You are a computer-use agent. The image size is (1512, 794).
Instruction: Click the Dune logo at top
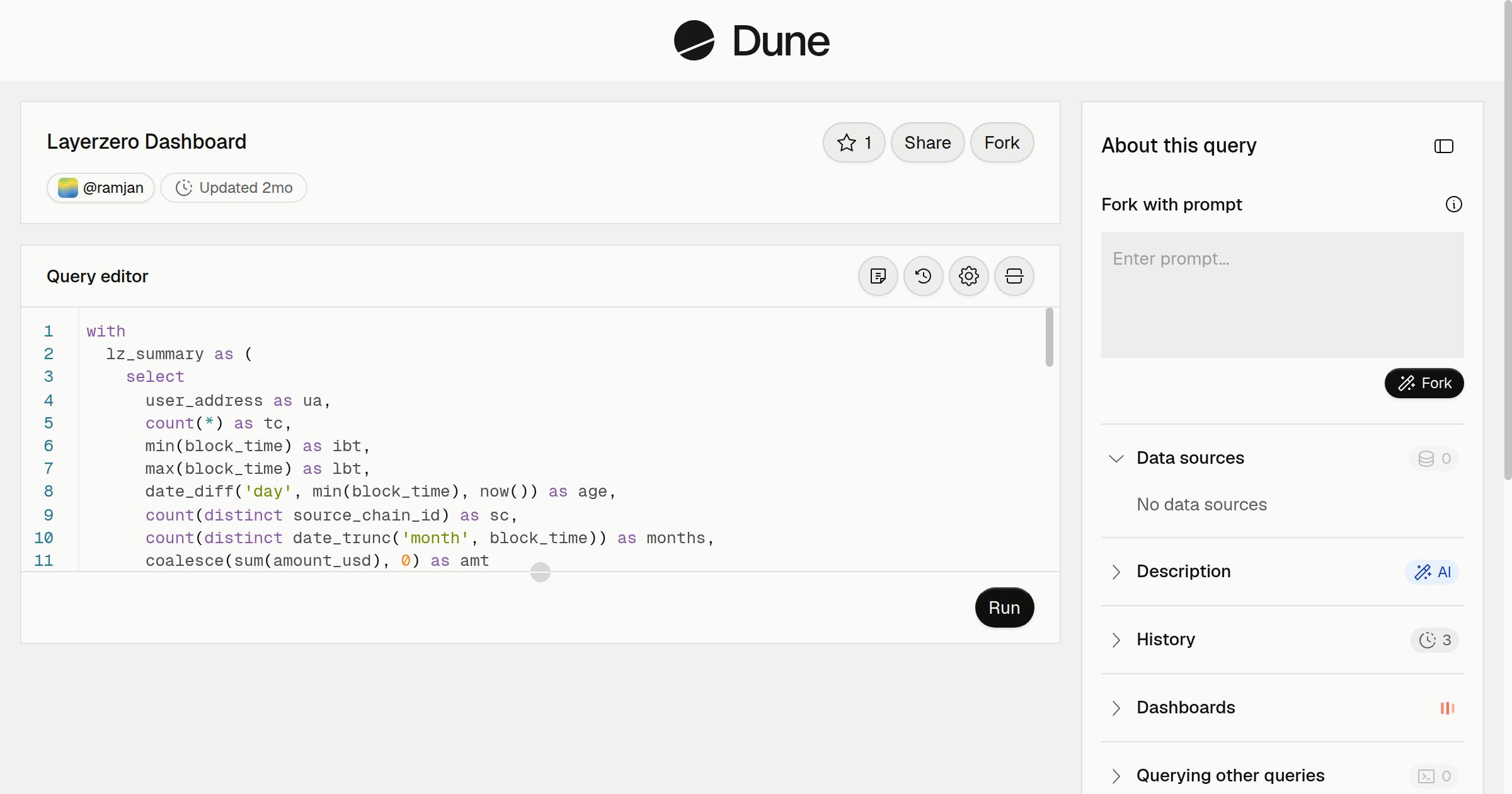click(752, 40)
